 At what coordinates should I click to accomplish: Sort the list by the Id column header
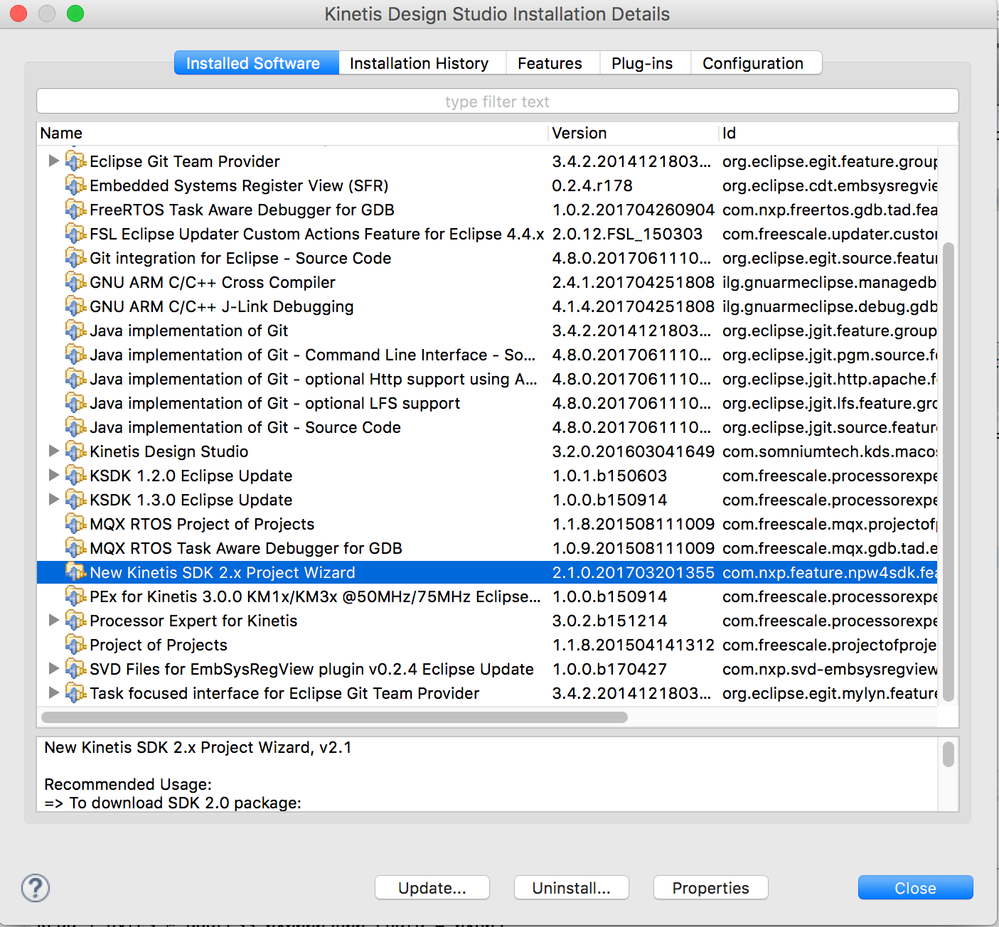[837, 133]
